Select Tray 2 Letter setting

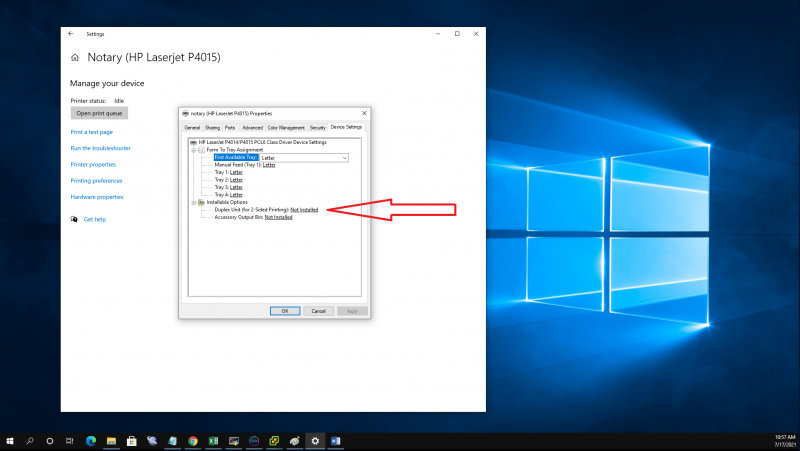(236, 180)
